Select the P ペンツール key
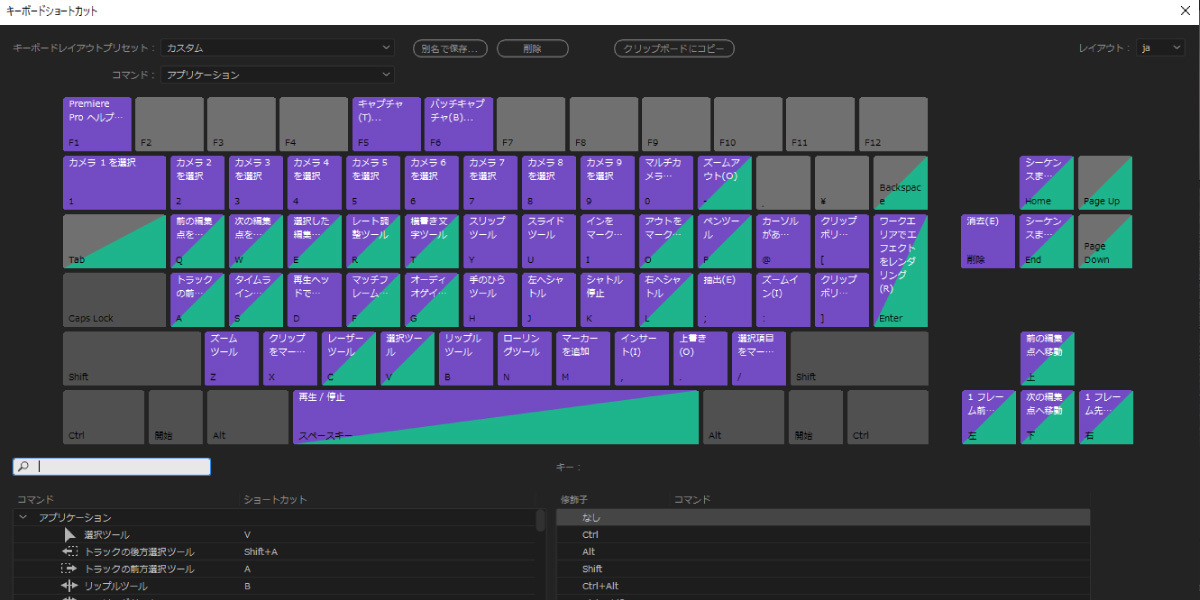Image resolution: width=1200 pixels, height=600 pixels. [x=726, y=240]
